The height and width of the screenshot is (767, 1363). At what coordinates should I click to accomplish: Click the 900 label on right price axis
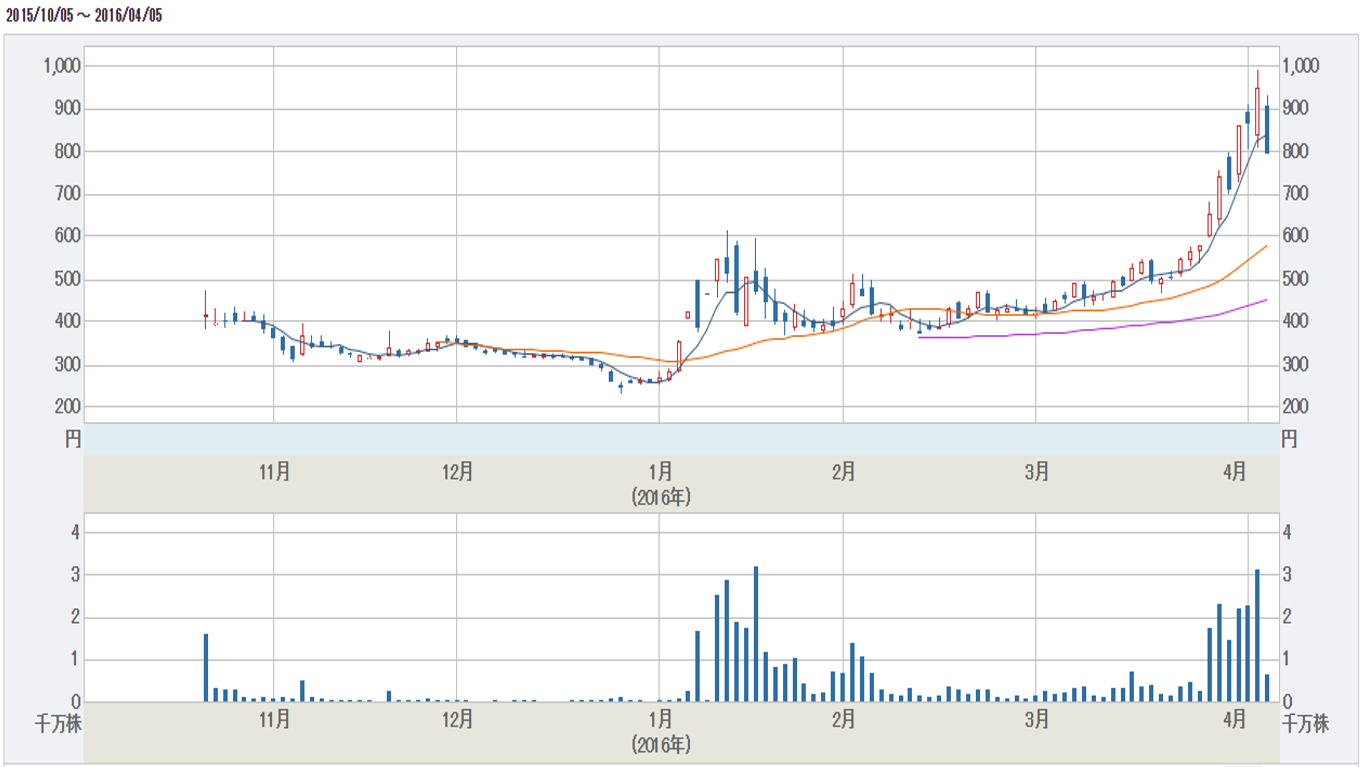tap(1297, 108)
